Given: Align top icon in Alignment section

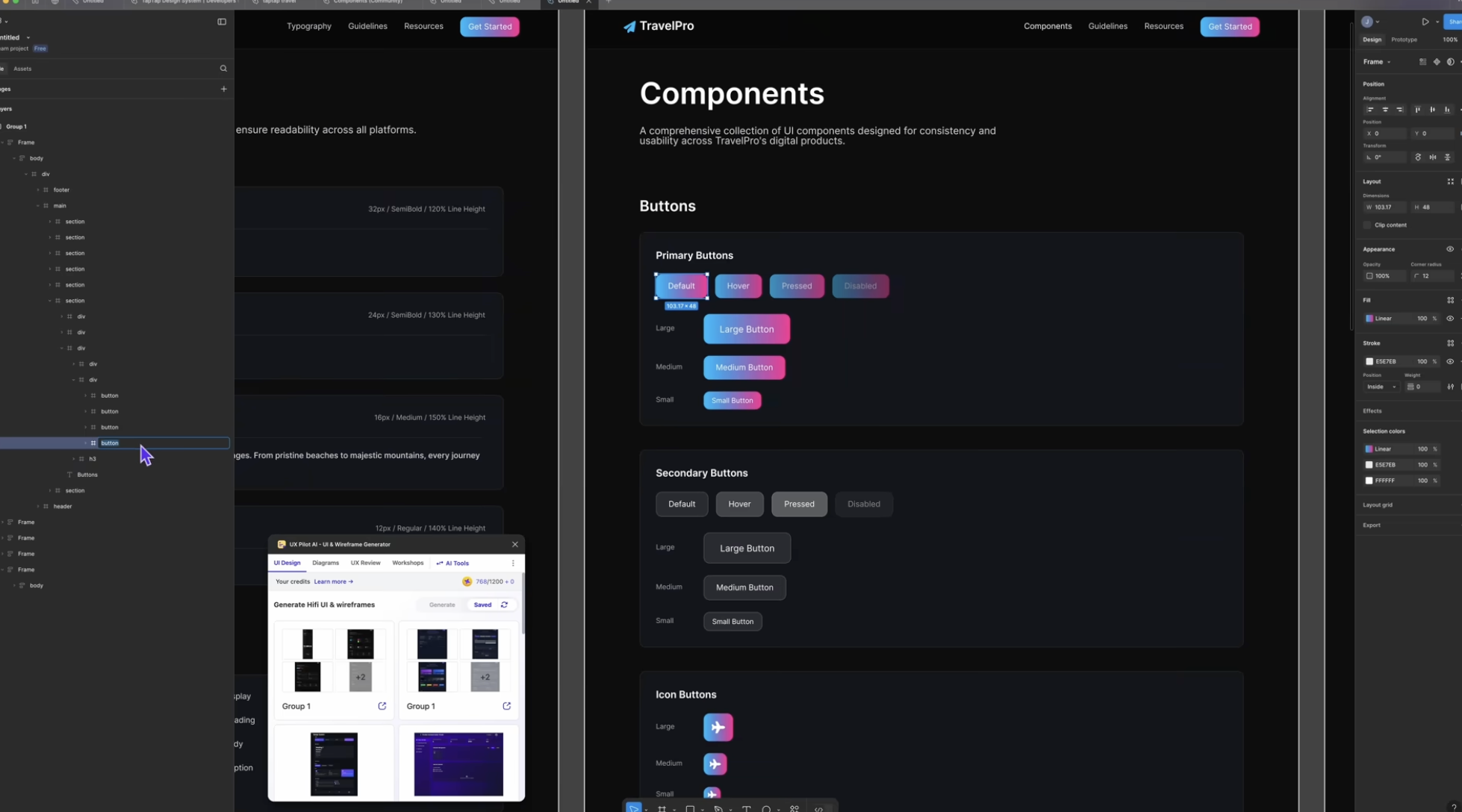Looking at the screenshot, I should click(x=1417, y=110).
